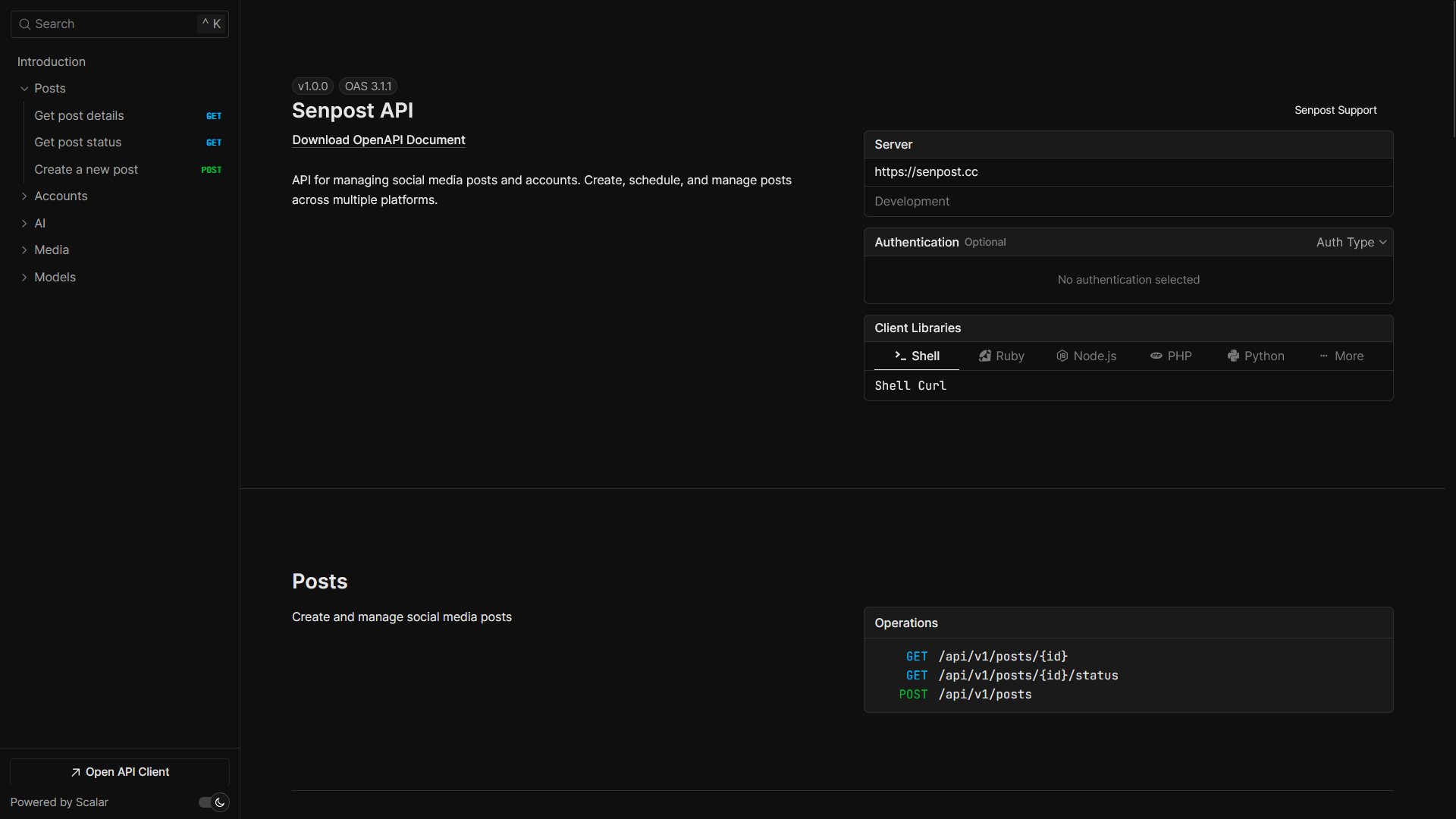Click Download OpenAPI Document link

pos(378,140)
